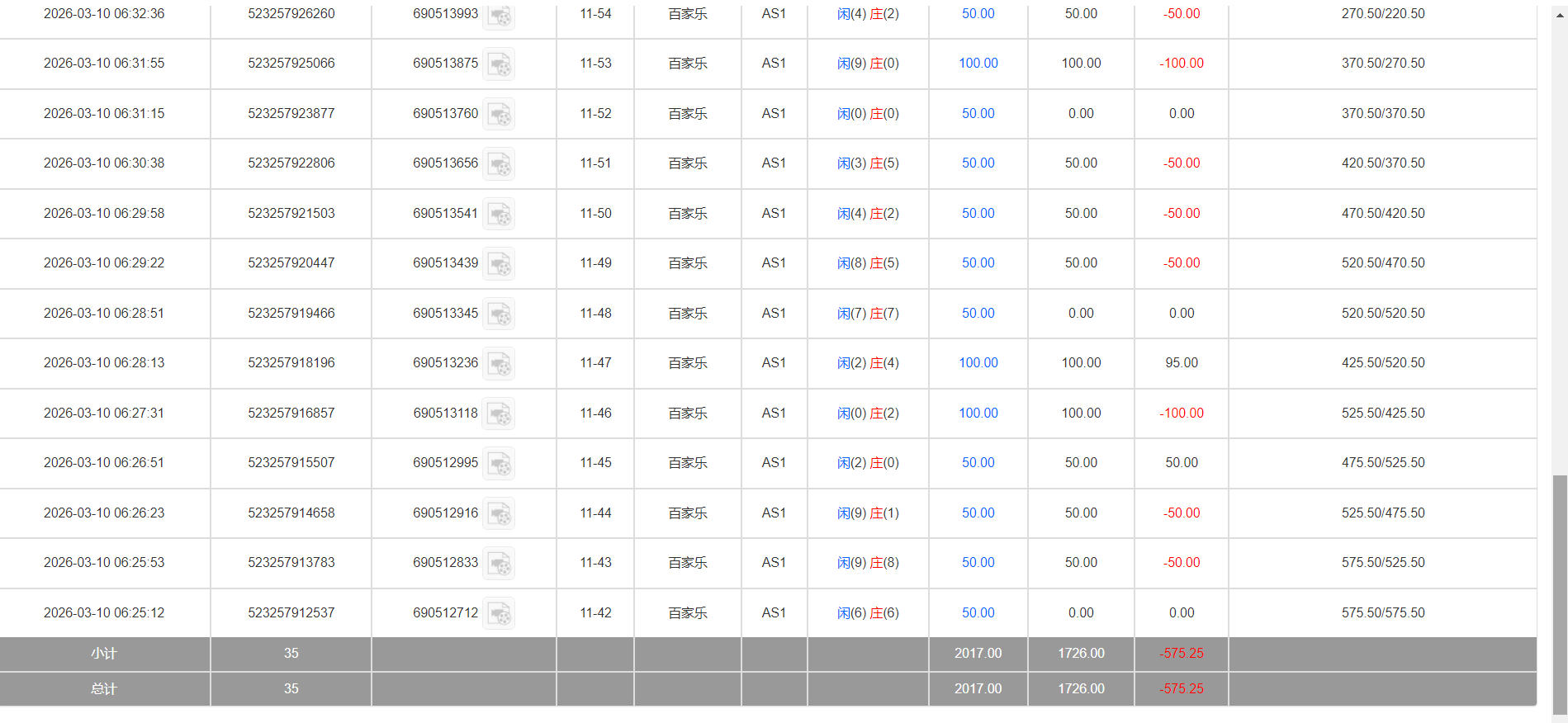1568x723 pixels.
Task: Select order number 523257913783
Action: pyautogui.click(x=291, y=563)
